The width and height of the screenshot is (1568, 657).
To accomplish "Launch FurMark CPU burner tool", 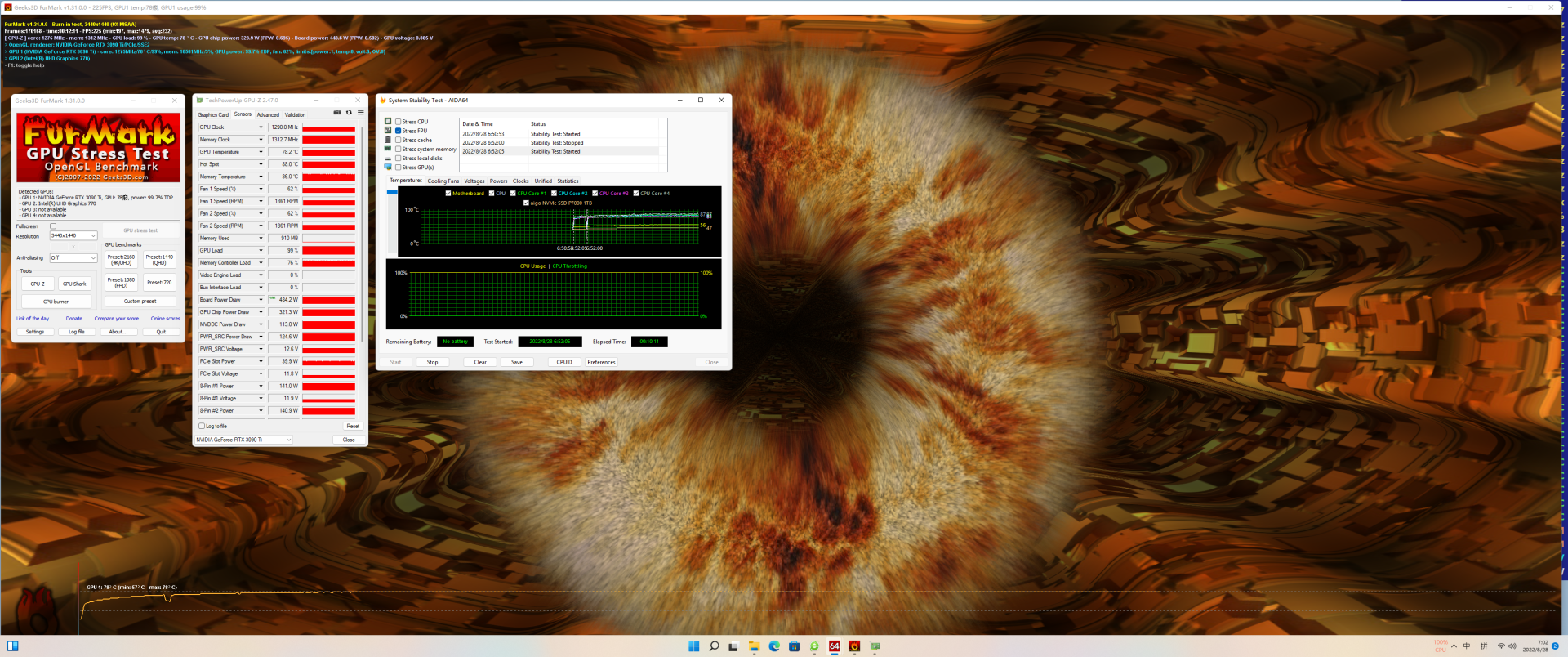I will tap(56, 302).
